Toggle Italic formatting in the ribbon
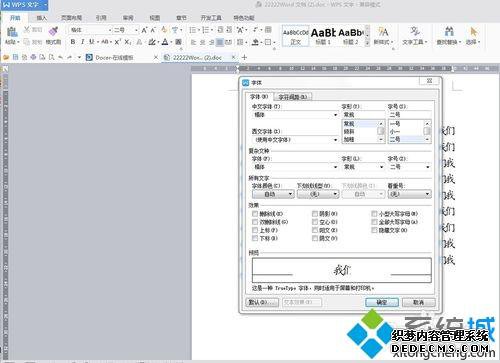 (82, 42)
